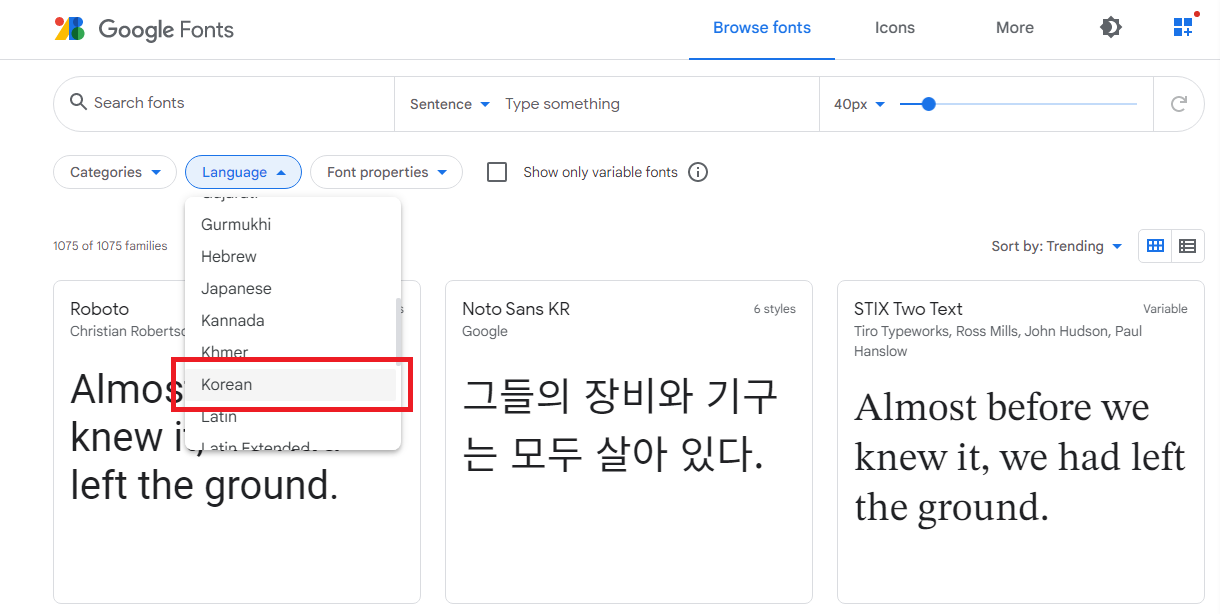The height and width of the screenshot is (614, 1220).
Task: Open the Icons tab
Action: click(895, 28)
